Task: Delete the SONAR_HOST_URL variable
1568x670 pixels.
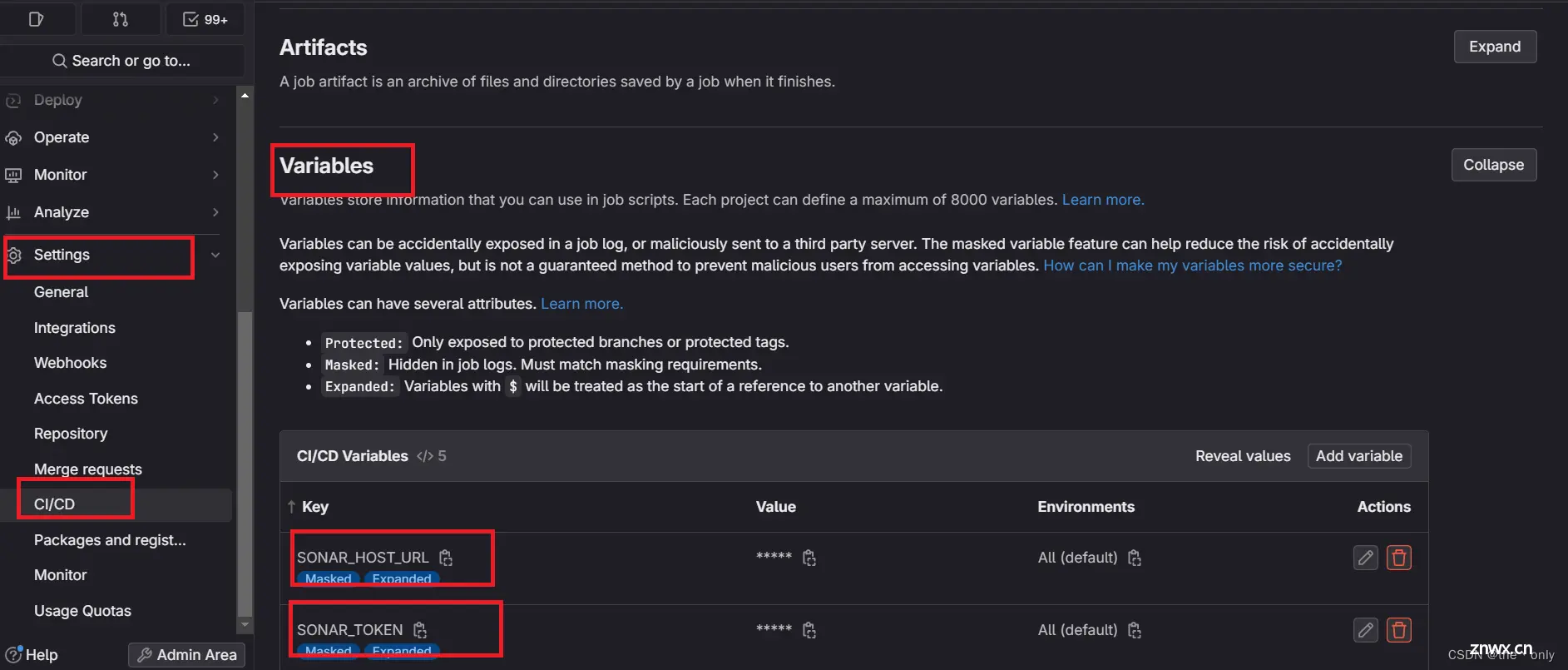Action: [x=1399, y=558]
